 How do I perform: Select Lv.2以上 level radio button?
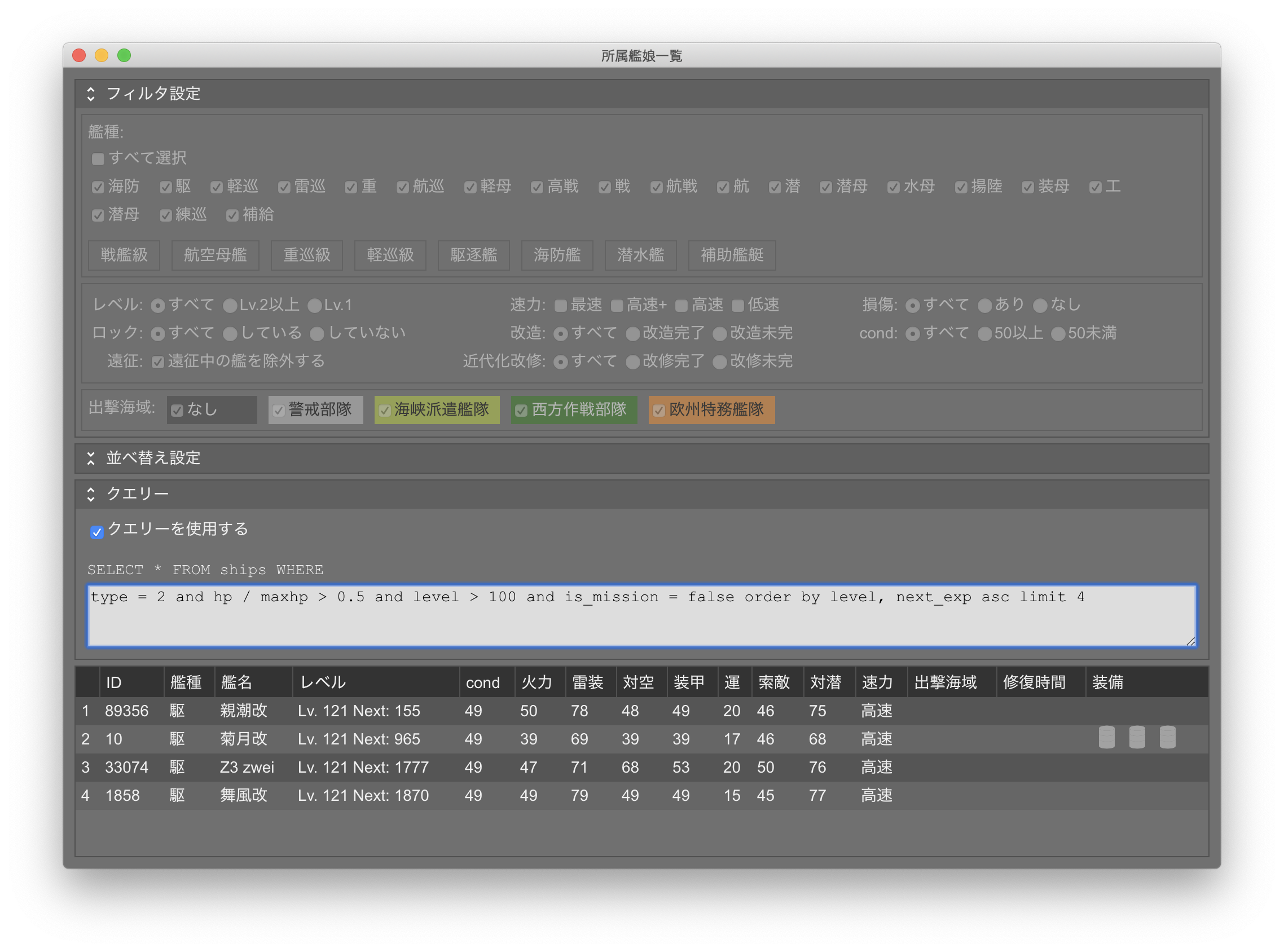pos(230,306)
